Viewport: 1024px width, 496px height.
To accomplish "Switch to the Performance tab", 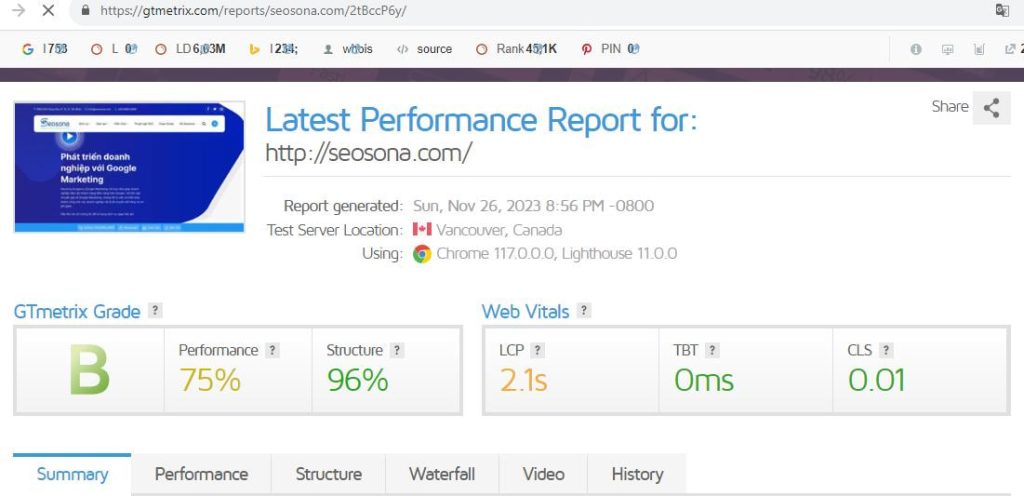I will click(201, 474).
